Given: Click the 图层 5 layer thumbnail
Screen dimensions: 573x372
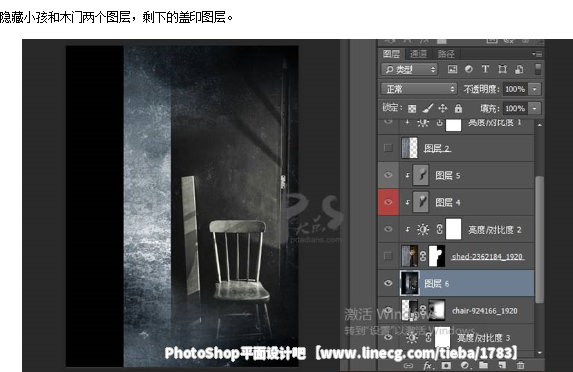Looking at the screenshot, I should coord(421,175).
